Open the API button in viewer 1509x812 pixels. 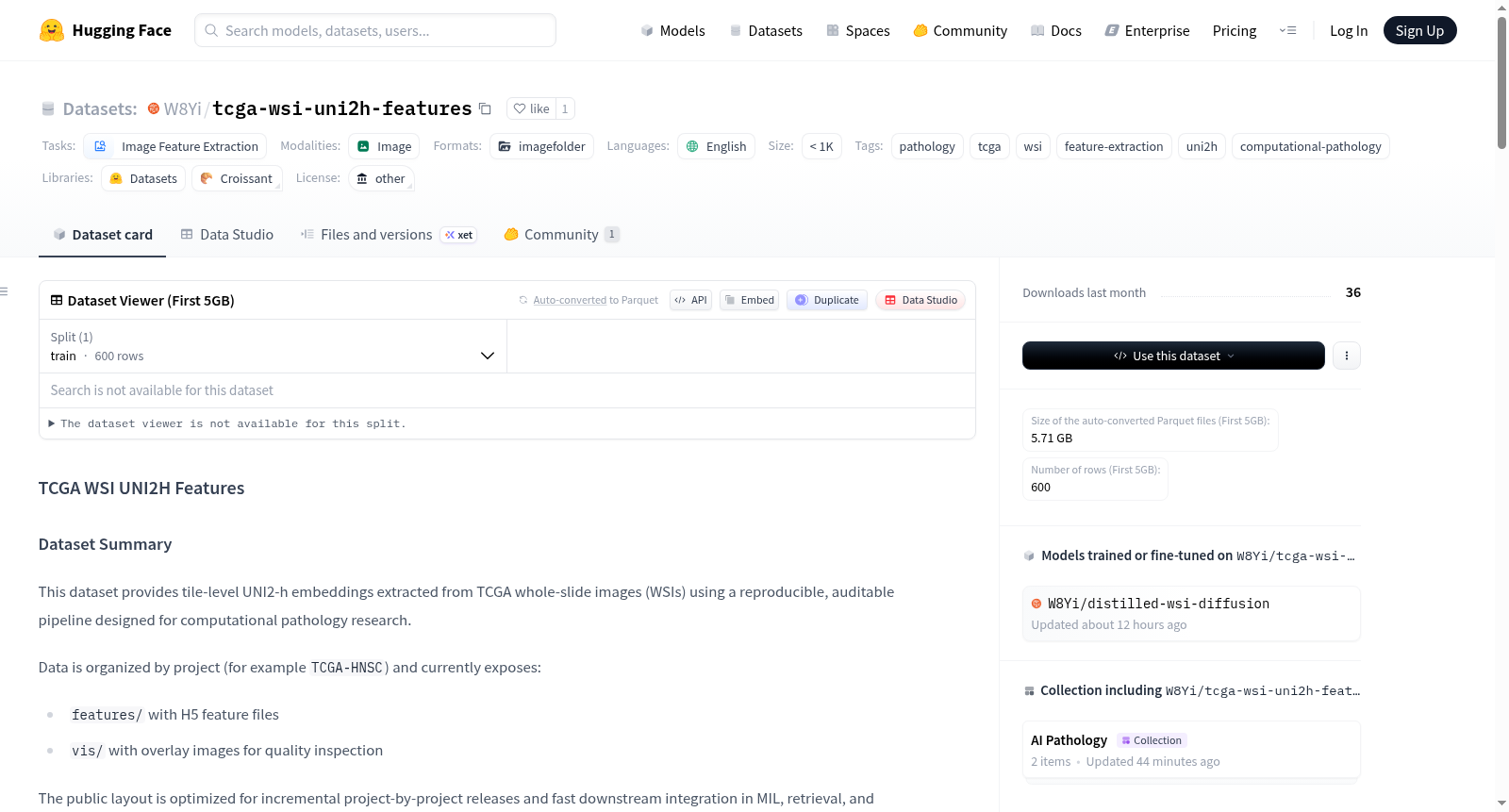tap(690, 300)
